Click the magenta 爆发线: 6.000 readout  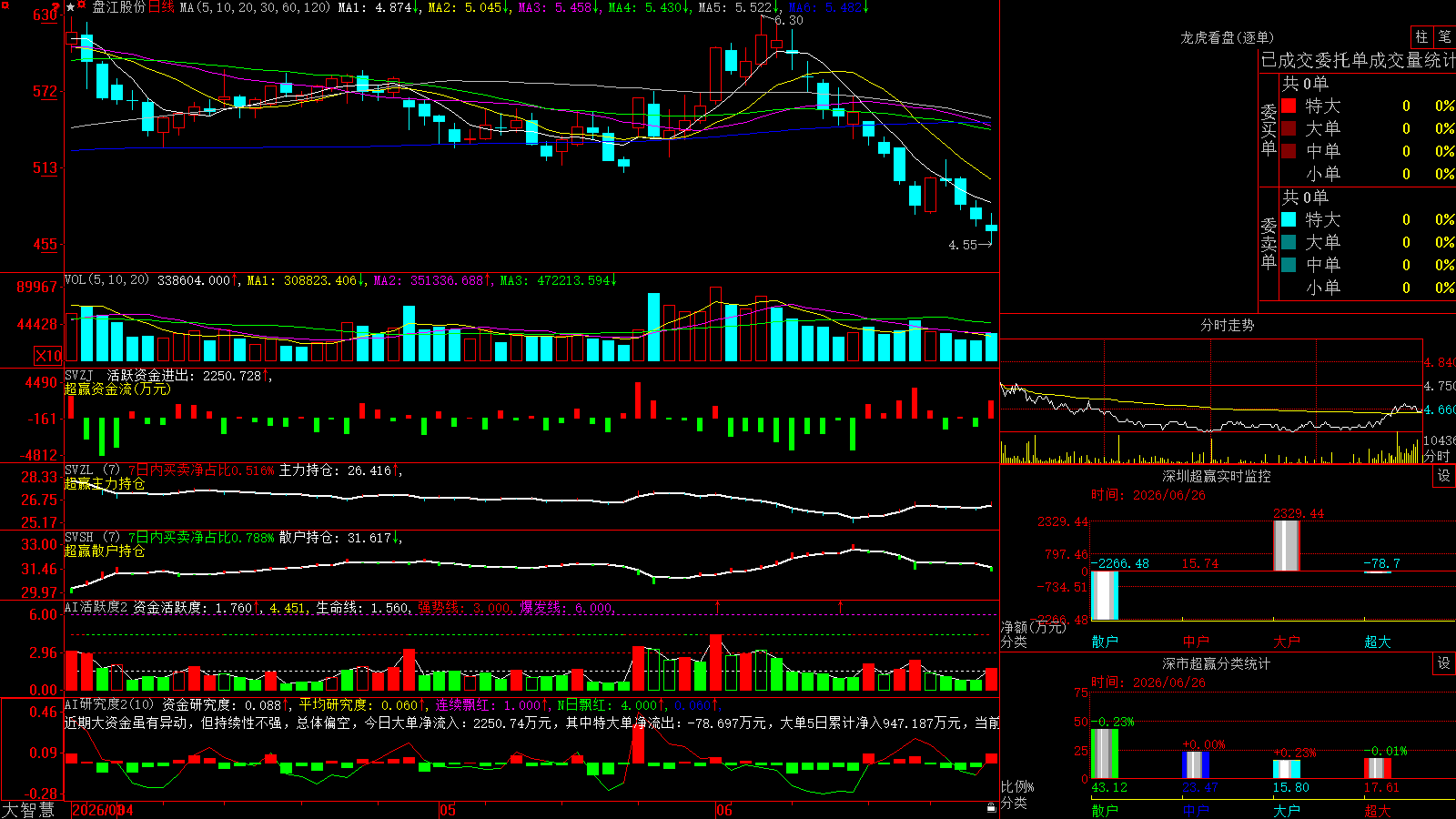[566, 607]
